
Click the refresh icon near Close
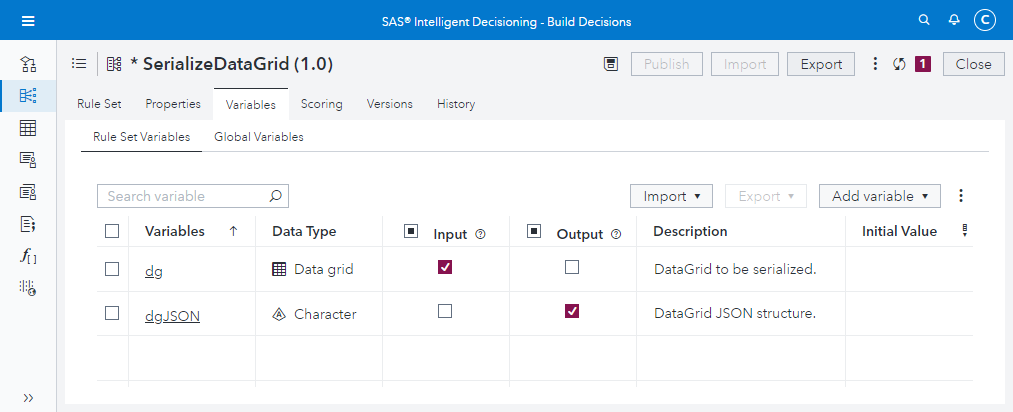899,64
